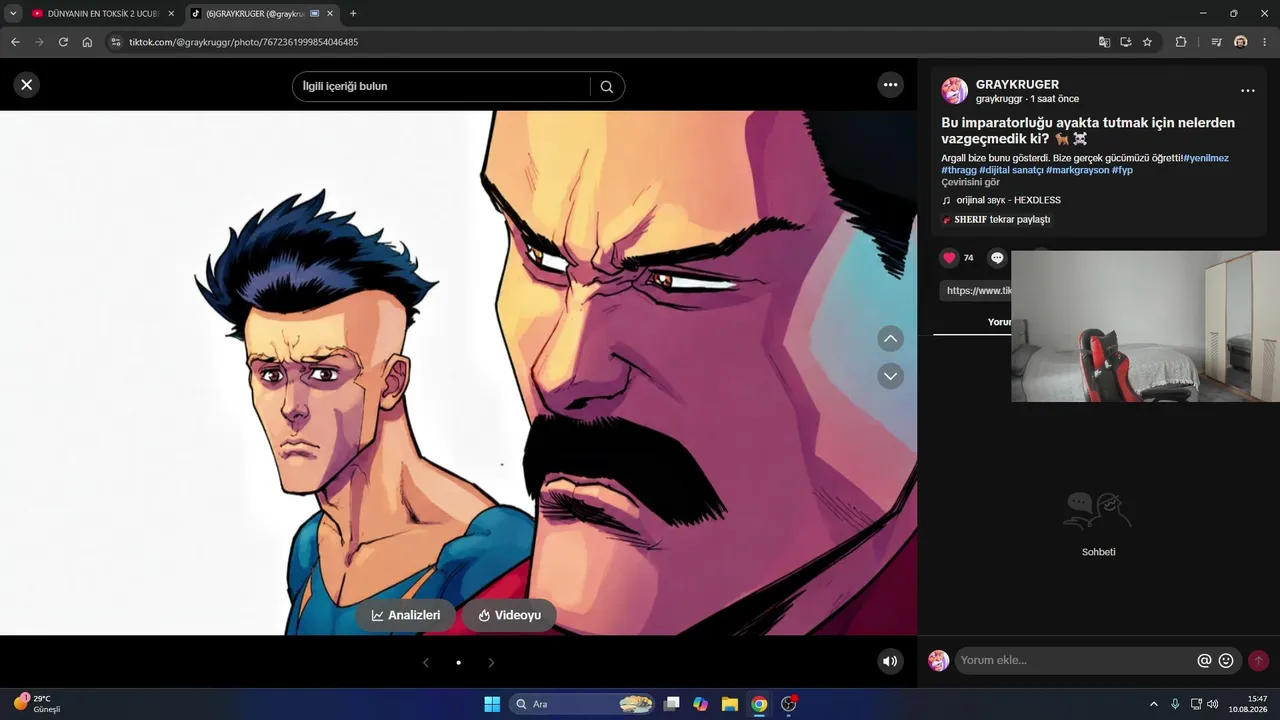Close the TikTok photo viewer with the X icon

coord(27,85)
